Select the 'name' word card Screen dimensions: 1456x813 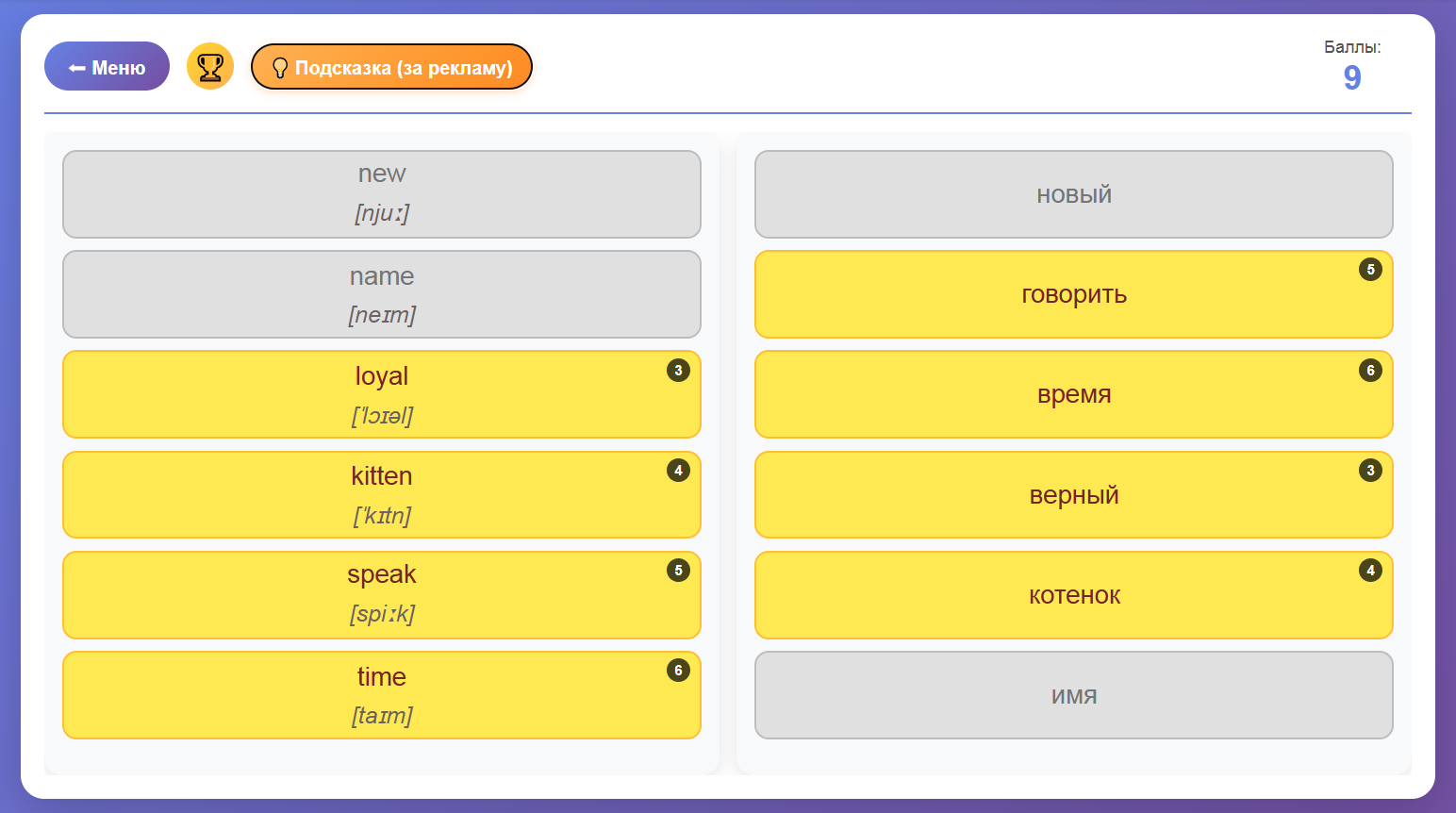pyautogui.click(x=381, y=294)
